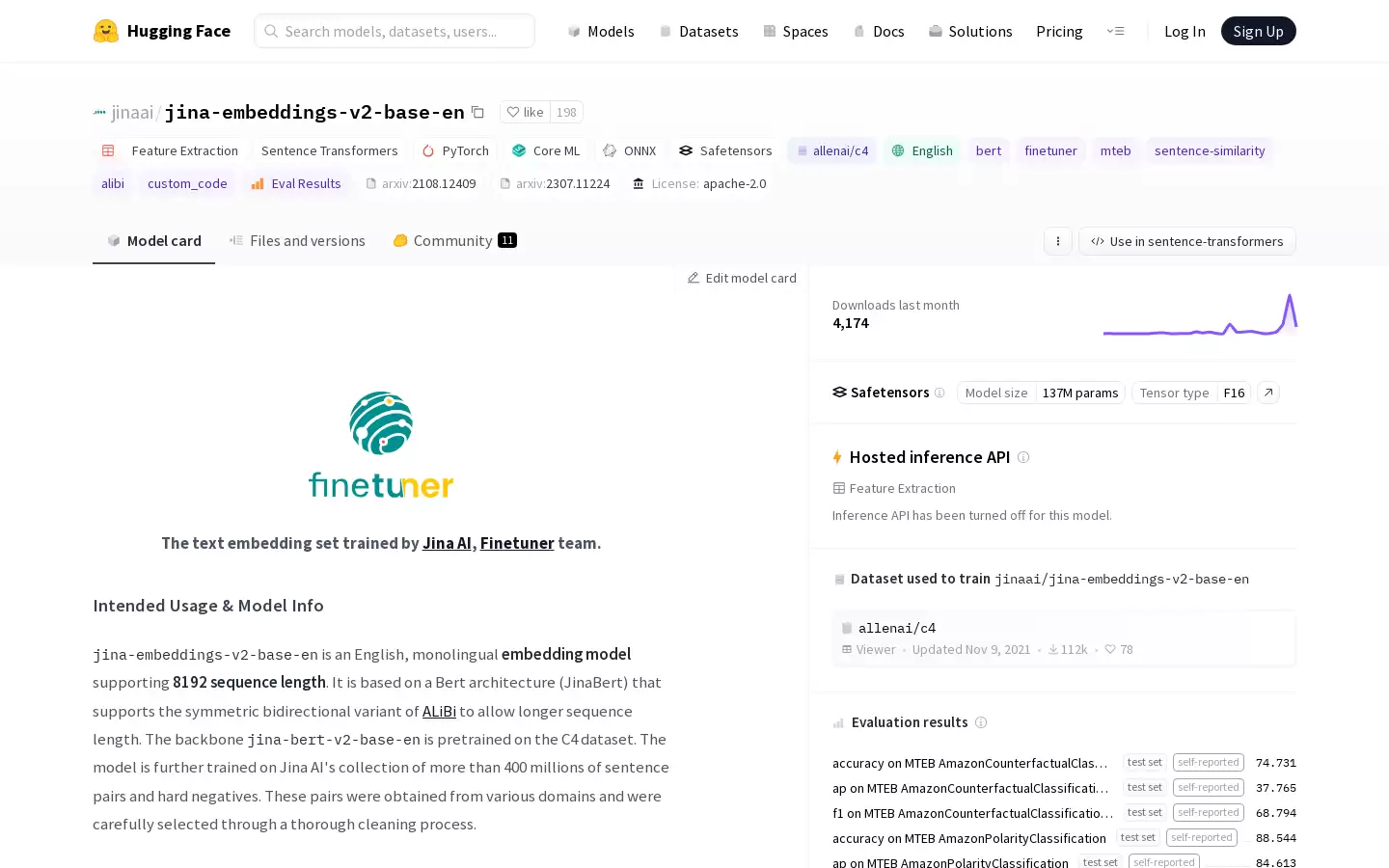Image resolution: width=1389 pixels, height=868 pixels.
Task: Select the Model card tab
Action: tap(154, 241)
